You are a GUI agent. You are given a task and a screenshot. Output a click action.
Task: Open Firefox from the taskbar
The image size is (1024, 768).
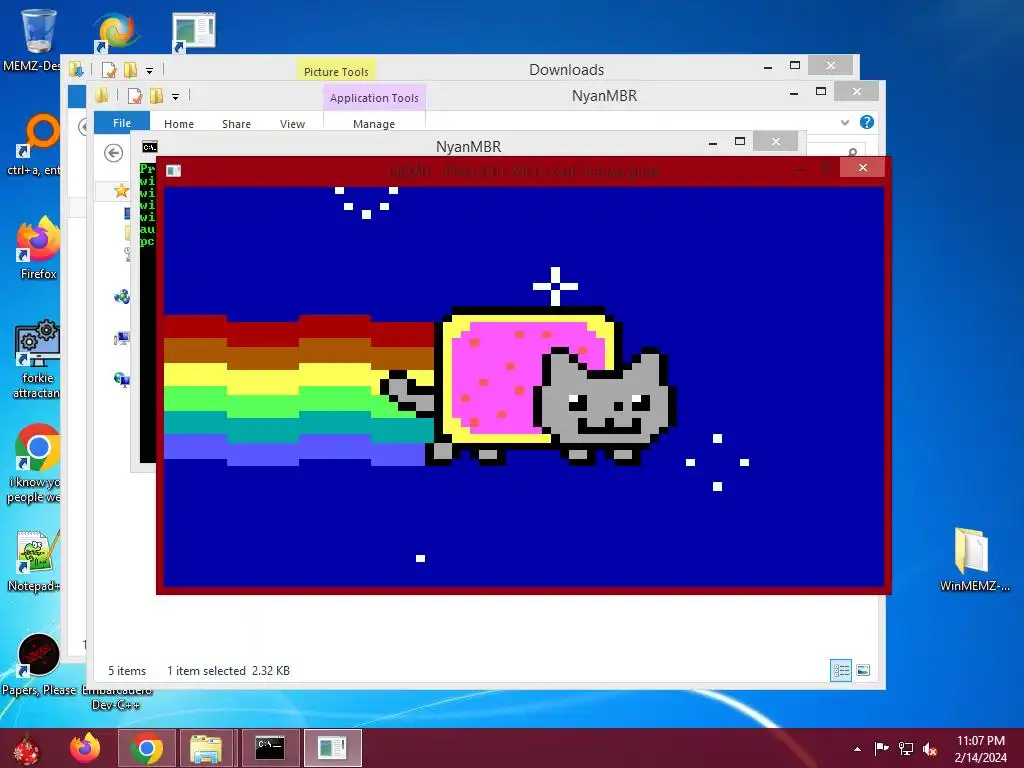[85, 748]
